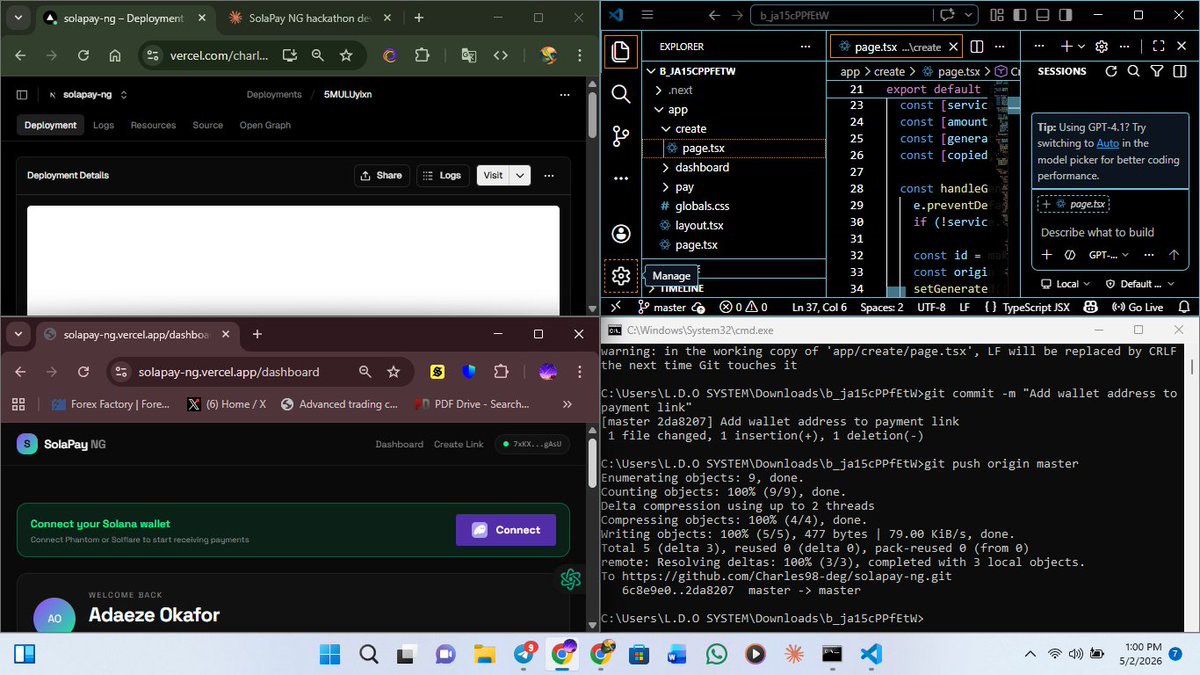Bookmark the Vercel page with the star icon

point(346,57)
